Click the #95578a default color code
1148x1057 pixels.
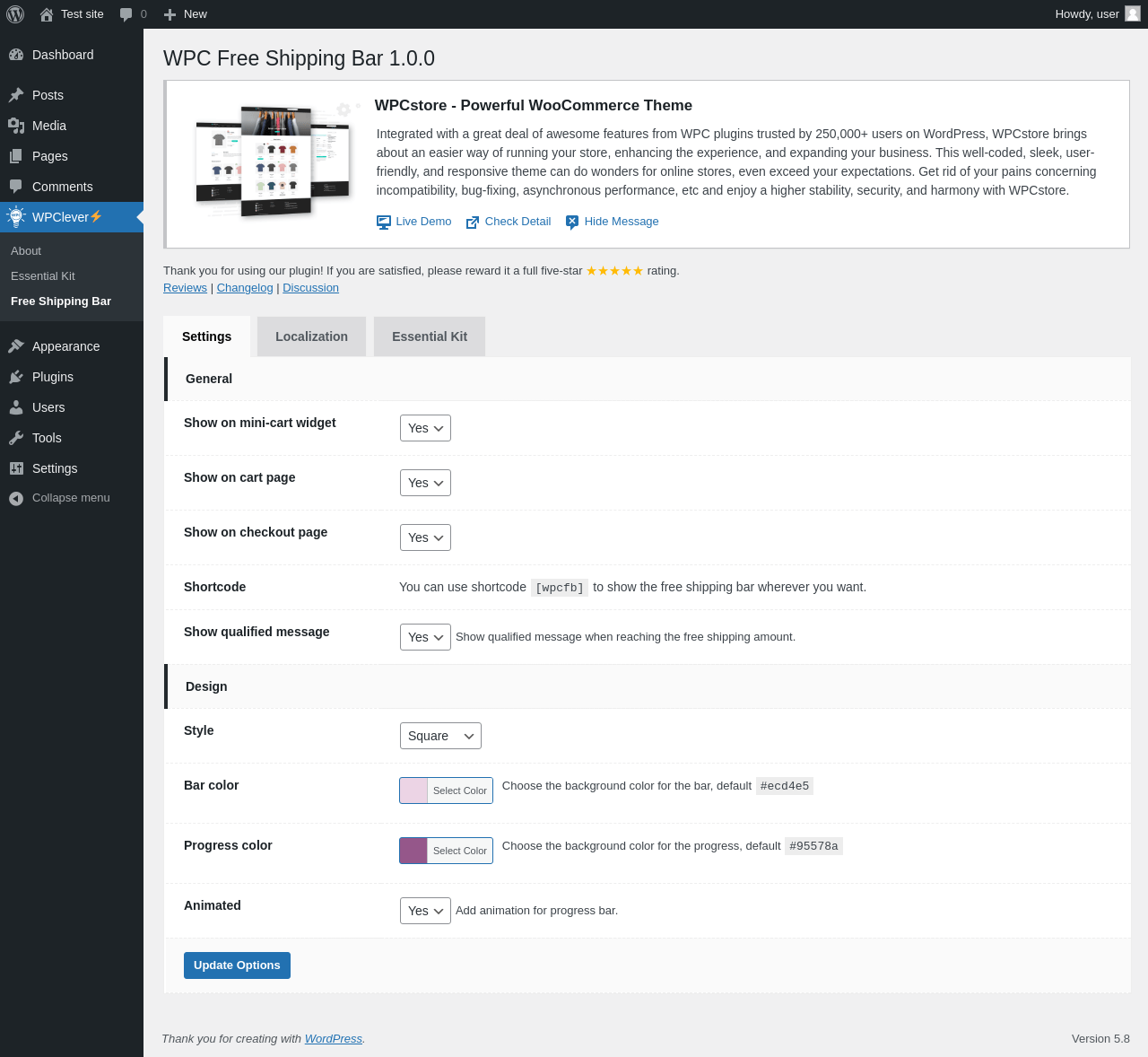(813, 846)
